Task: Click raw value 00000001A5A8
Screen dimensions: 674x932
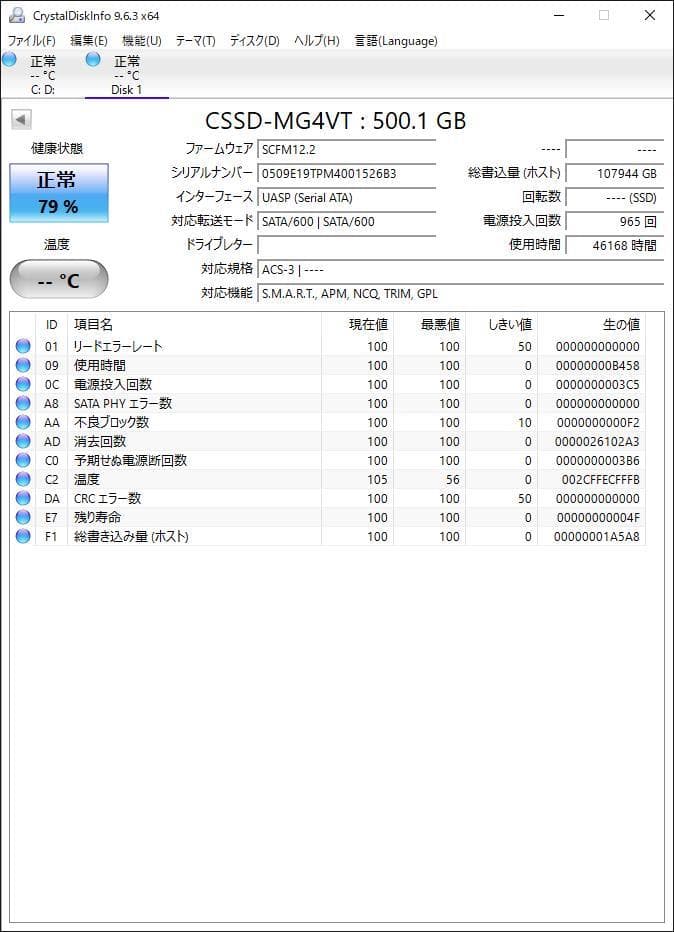Action: coord(597,536)
